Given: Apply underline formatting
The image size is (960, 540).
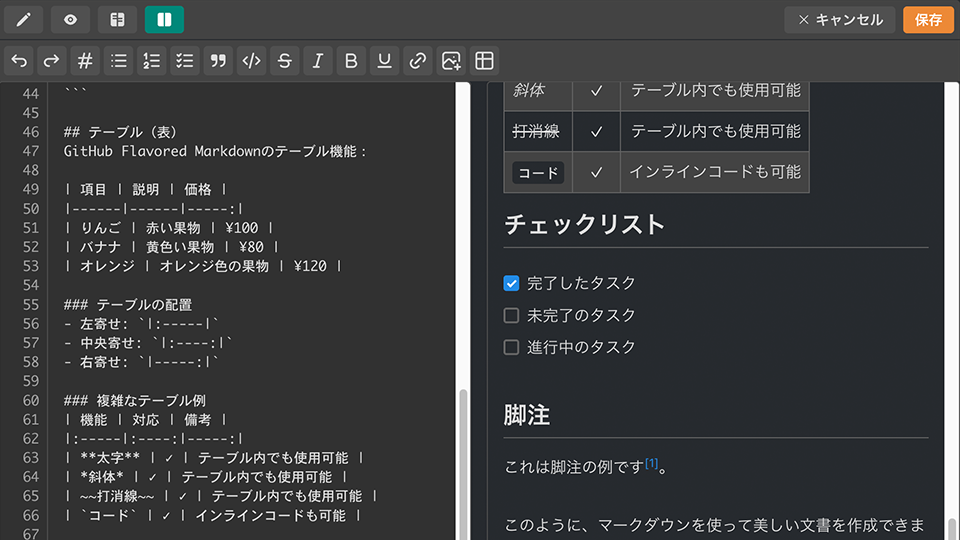Looking at the screenshot, I should click(384, 61).
